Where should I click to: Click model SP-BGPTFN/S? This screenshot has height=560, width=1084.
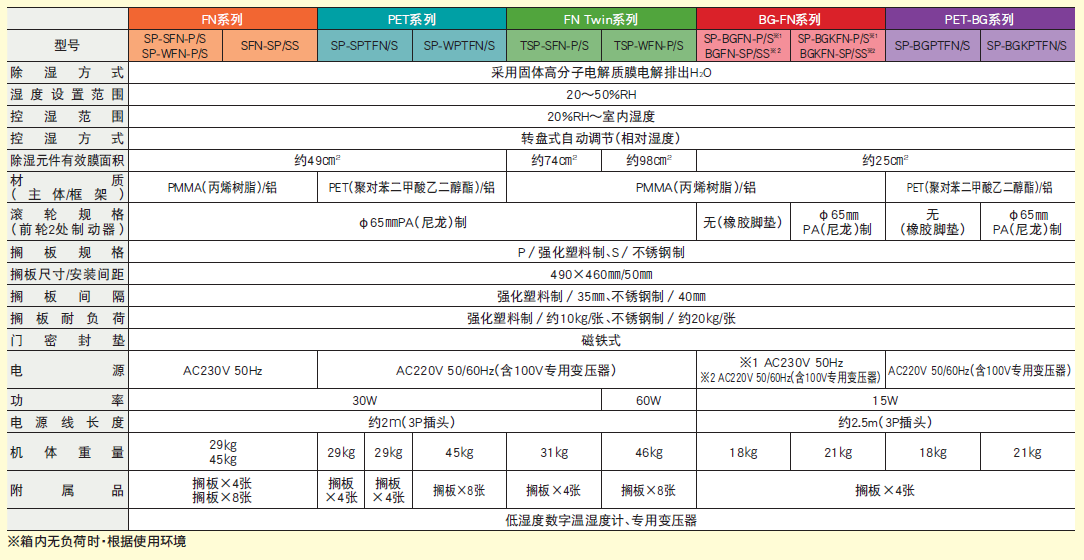[933, 46]
